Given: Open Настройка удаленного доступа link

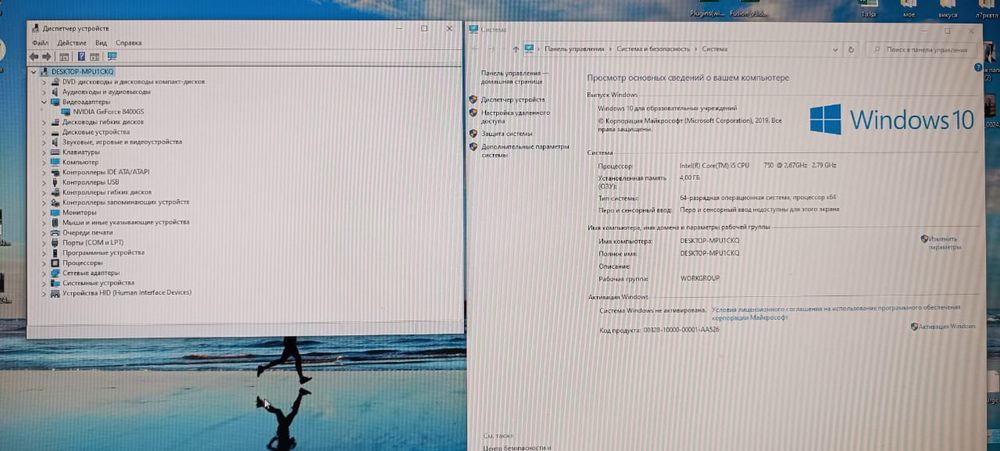Looking at the screenshot, I should point(515,116).
